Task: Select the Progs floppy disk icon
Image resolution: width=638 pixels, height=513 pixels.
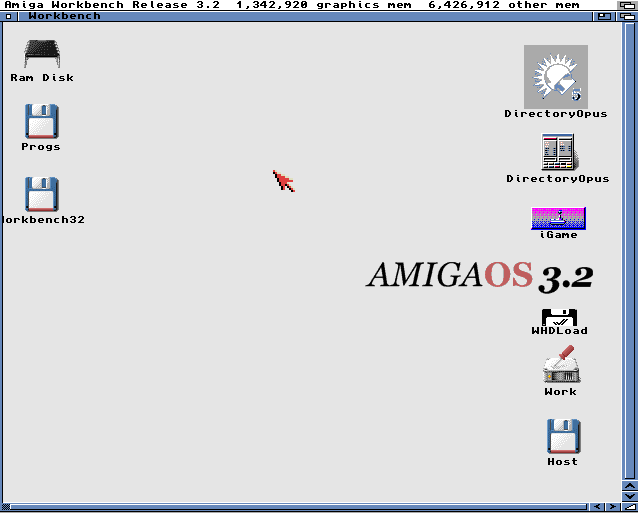Action: pyautogui.click(x=42, y=121)
